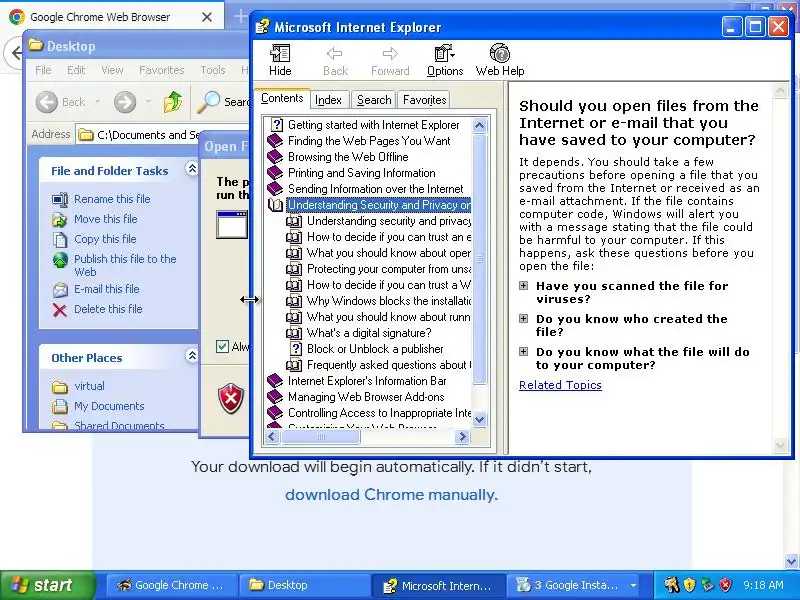Open 'What you should know about oper' topic
The width and height of the screenshot is (800, 600).
pos(388,253)
